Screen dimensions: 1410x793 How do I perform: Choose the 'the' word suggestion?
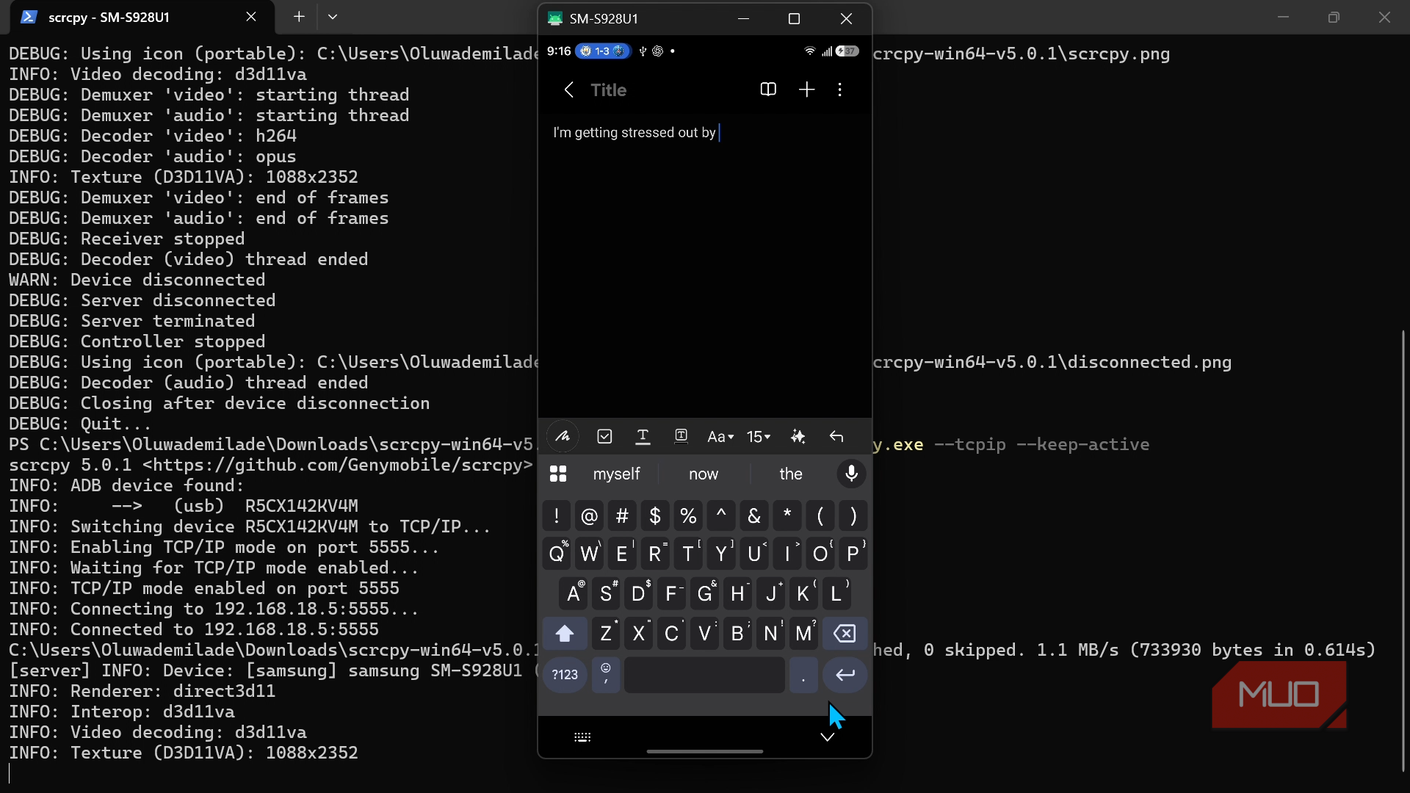pos(791,474)
